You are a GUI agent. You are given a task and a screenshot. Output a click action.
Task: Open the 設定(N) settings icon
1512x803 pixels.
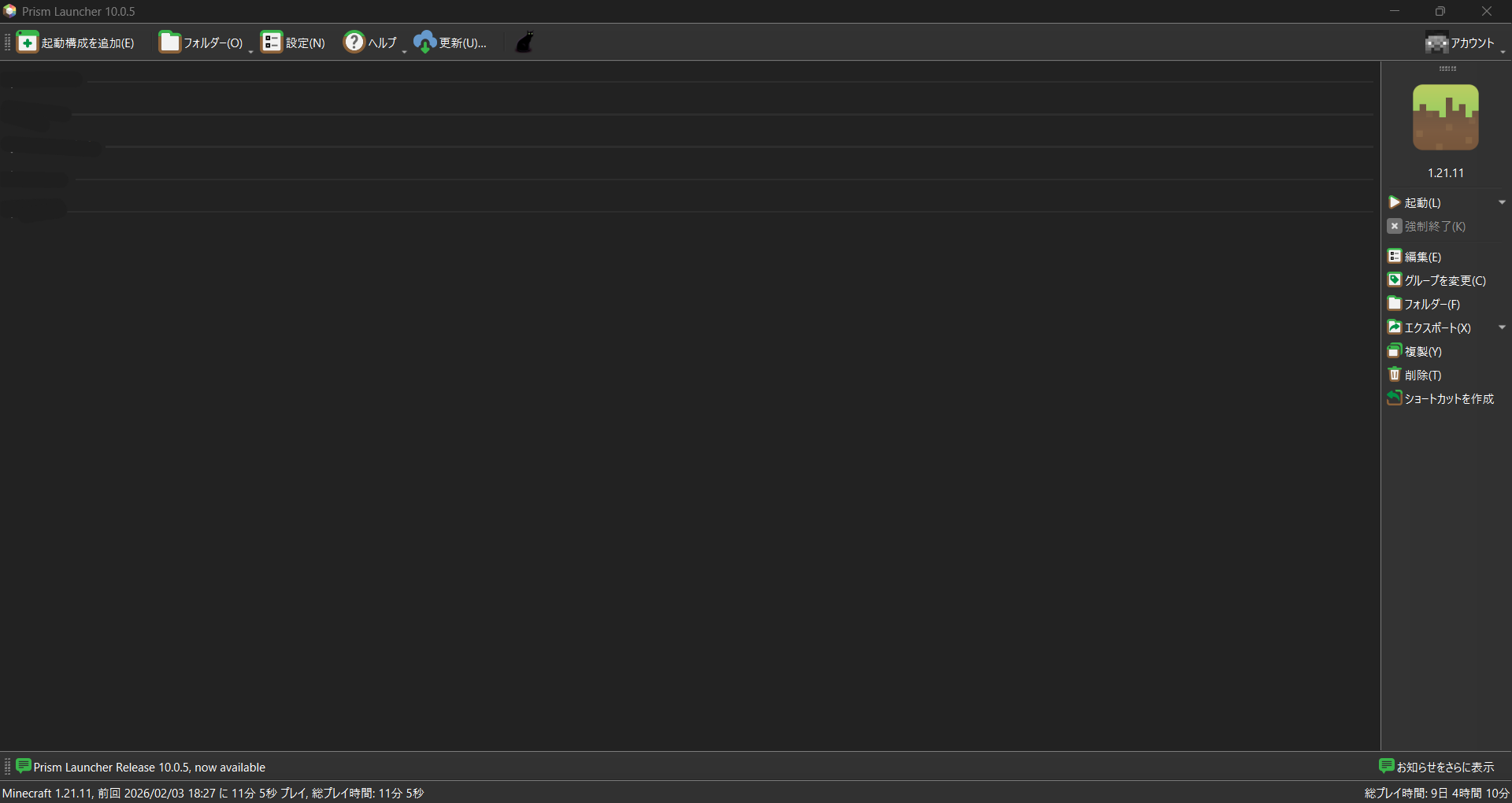(x=272, y=42)
